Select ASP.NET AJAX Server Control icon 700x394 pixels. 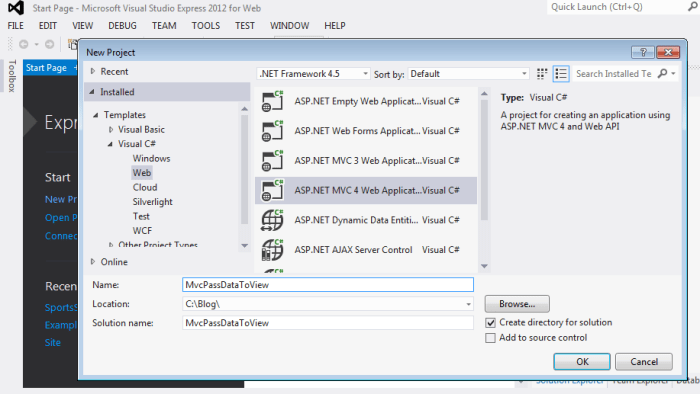(x=272, y=250)
